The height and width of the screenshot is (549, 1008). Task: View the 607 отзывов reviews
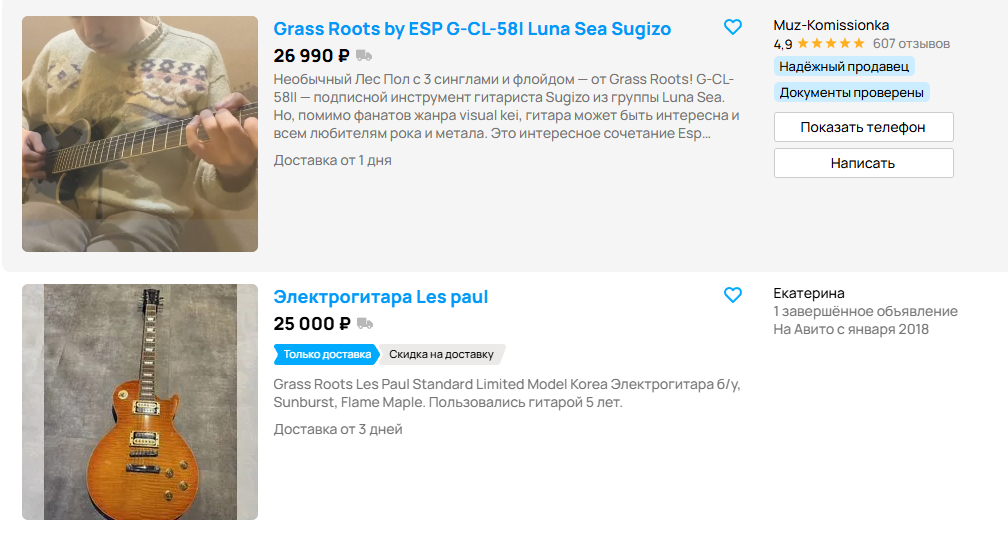click(911, 44)
